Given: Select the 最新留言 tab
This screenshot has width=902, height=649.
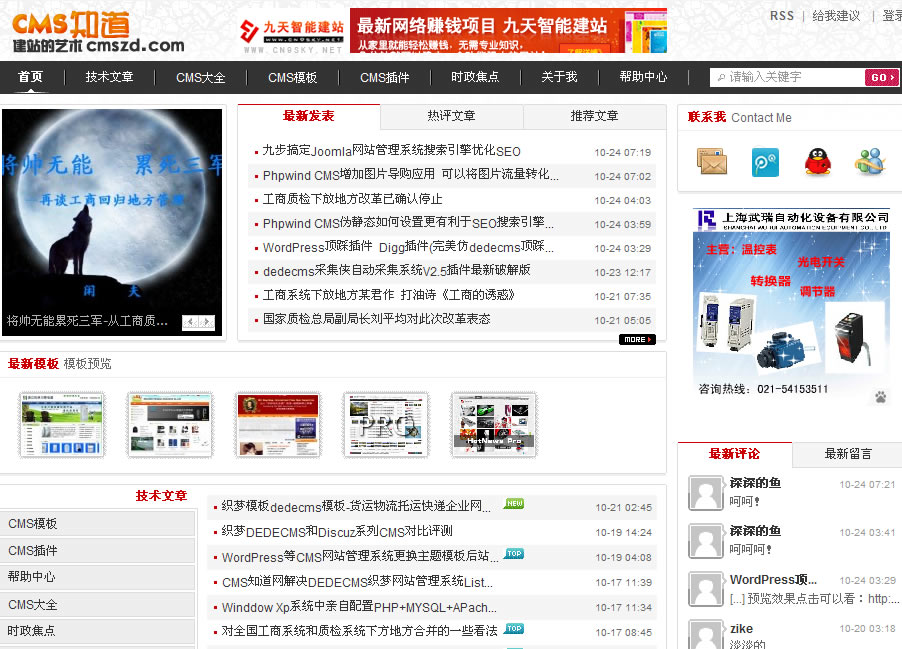Looking at the screenshot, I should tap(848, 454).
